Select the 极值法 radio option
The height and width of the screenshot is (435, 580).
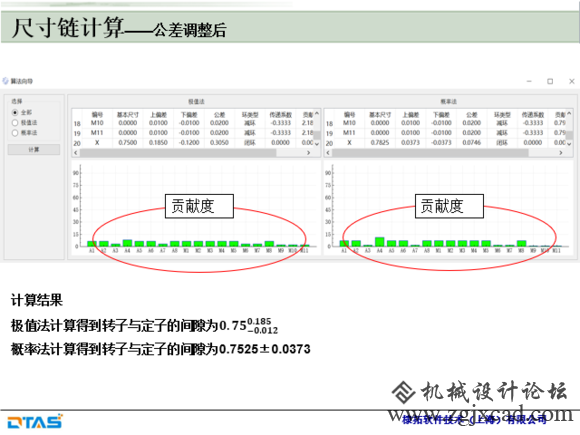[15, 123]
